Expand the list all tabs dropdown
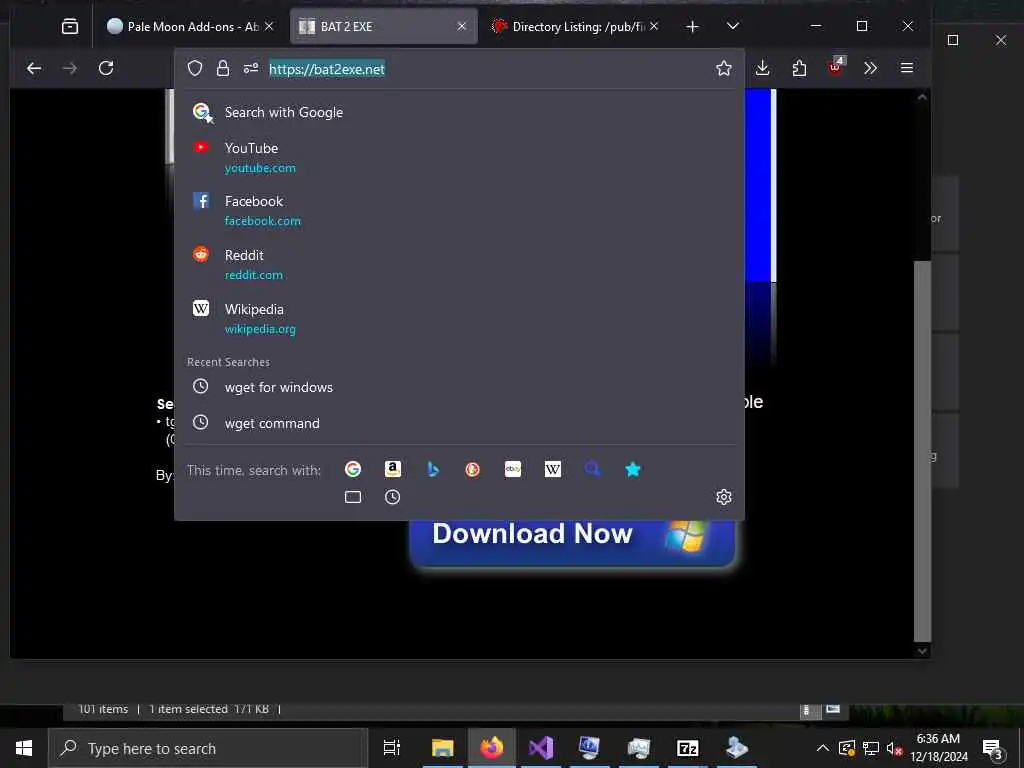Viewport: 1024px width, 768px height. click(x=733, y=26)
